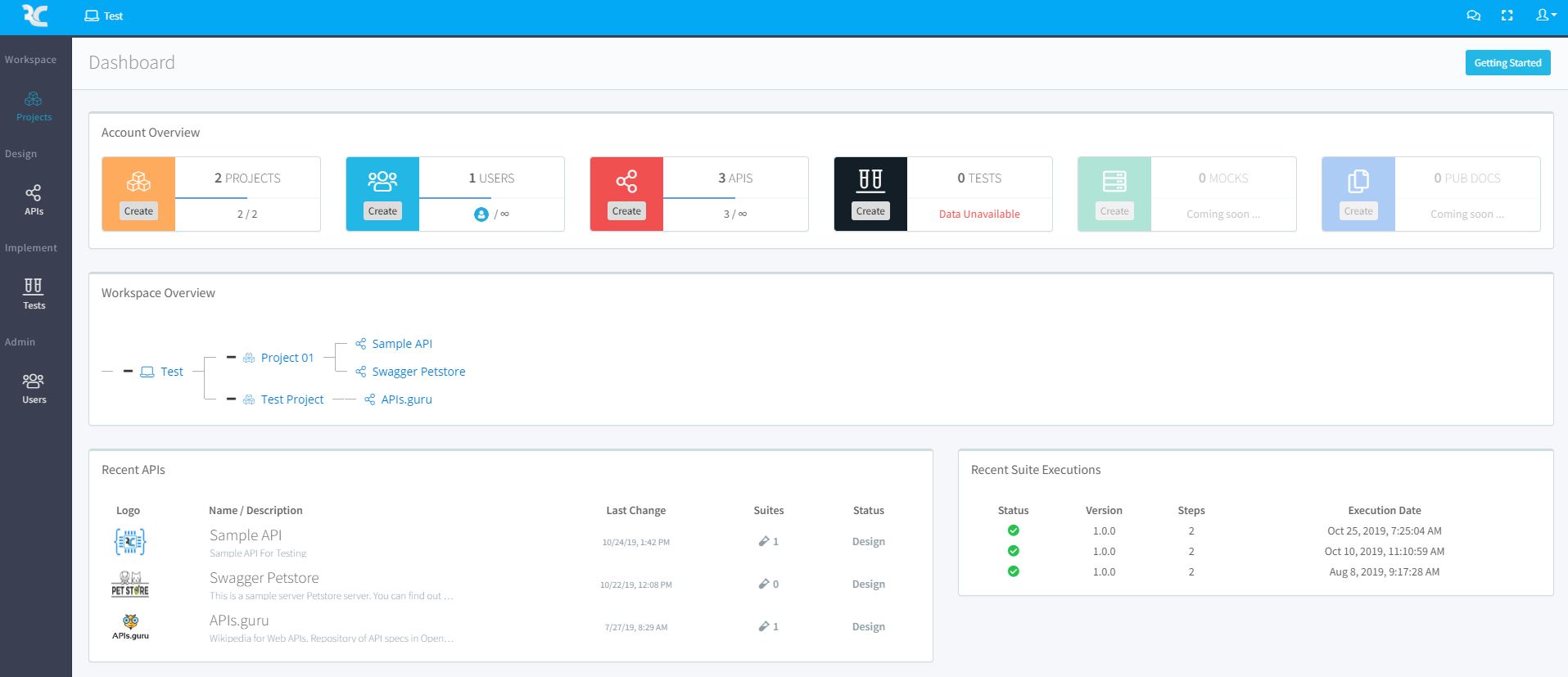1568x677 pixels.
Task: Toggle fullscreen mode icon
Action: [x=1507, y=16]
